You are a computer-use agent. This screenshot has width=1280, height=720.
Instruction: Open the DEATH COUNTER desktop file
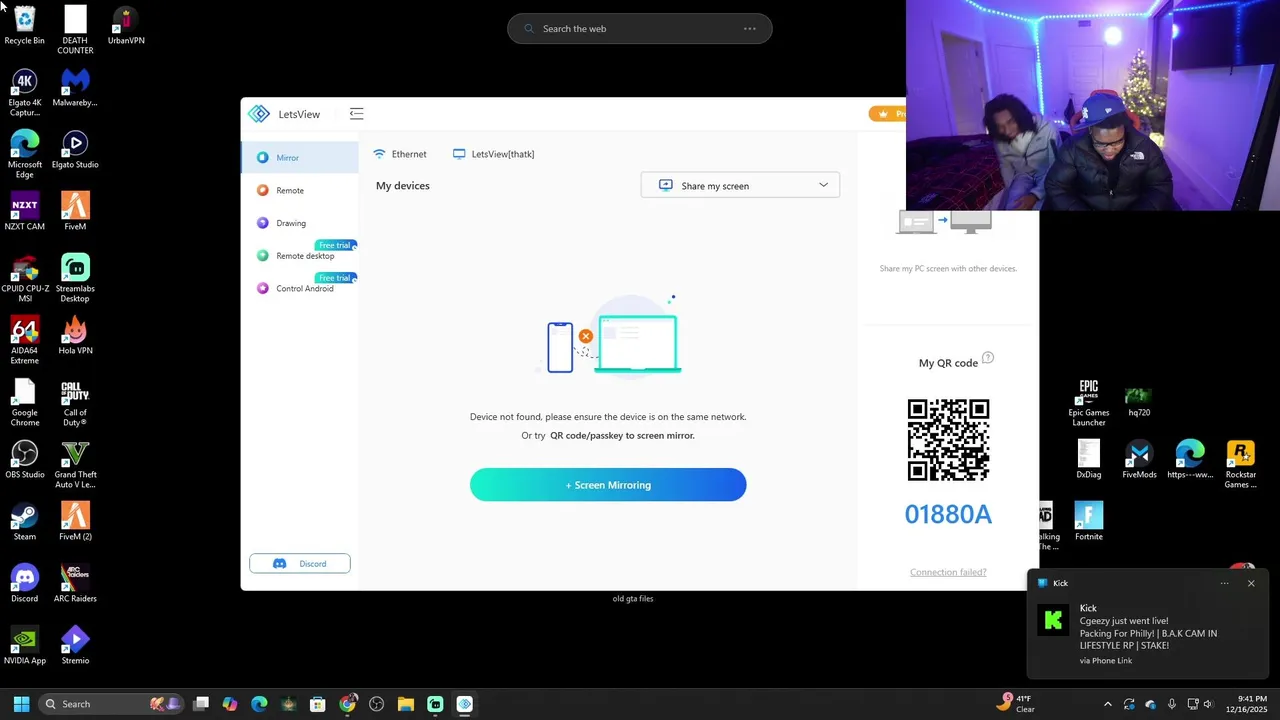pos(75,30)
